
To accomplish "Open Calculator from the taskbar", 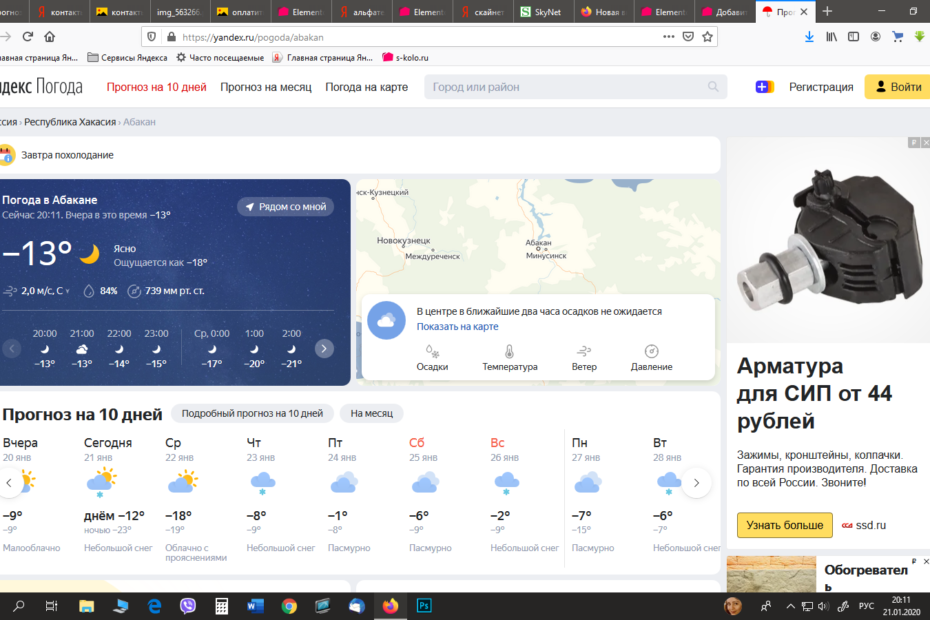I will coord(221,606).
